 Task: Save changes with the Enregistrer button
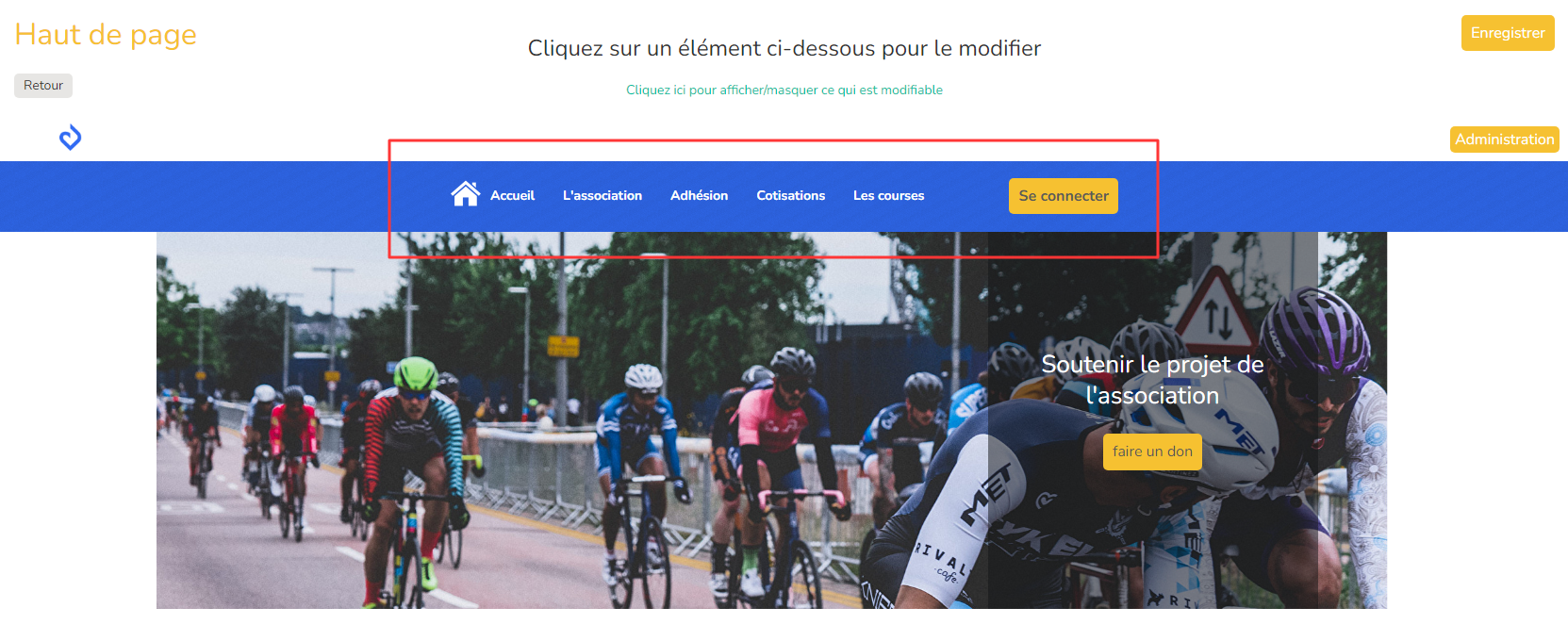point(1508,33)
